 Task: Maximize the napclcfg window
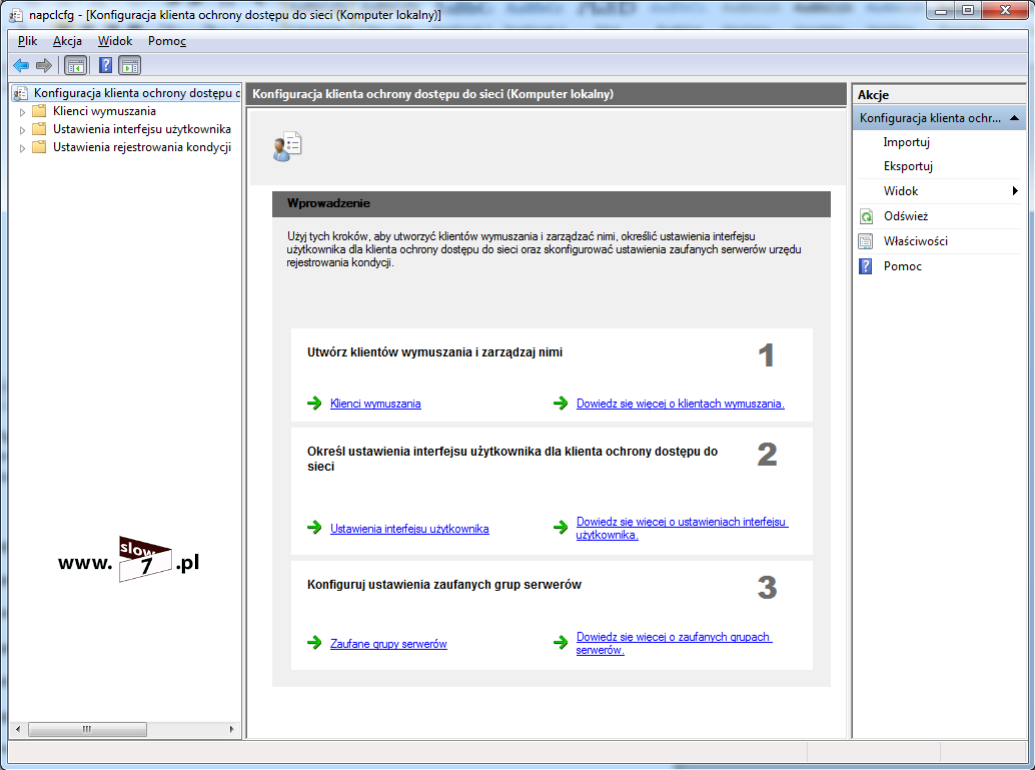(968, 11)
